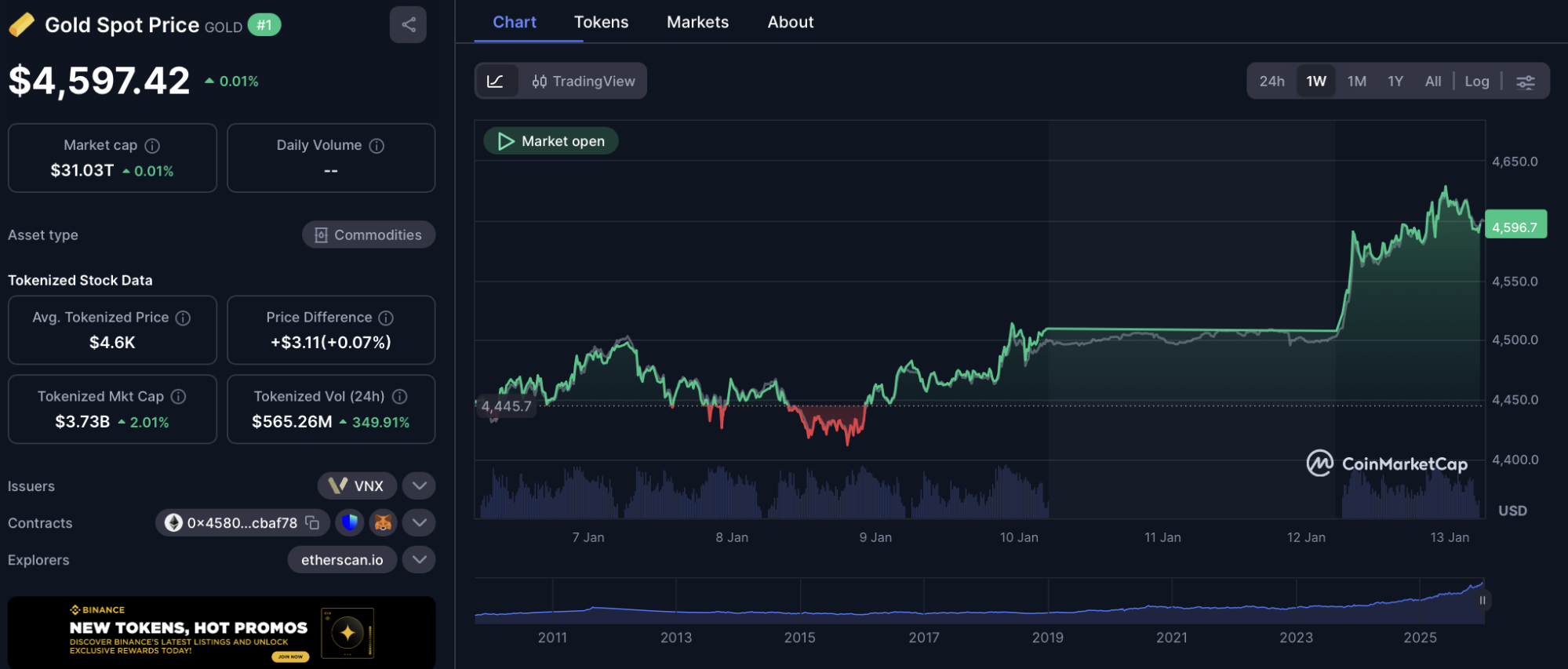The image size is (1568, 669).
Task: Click the blue shield wallet icon
Action: point(350,522)
